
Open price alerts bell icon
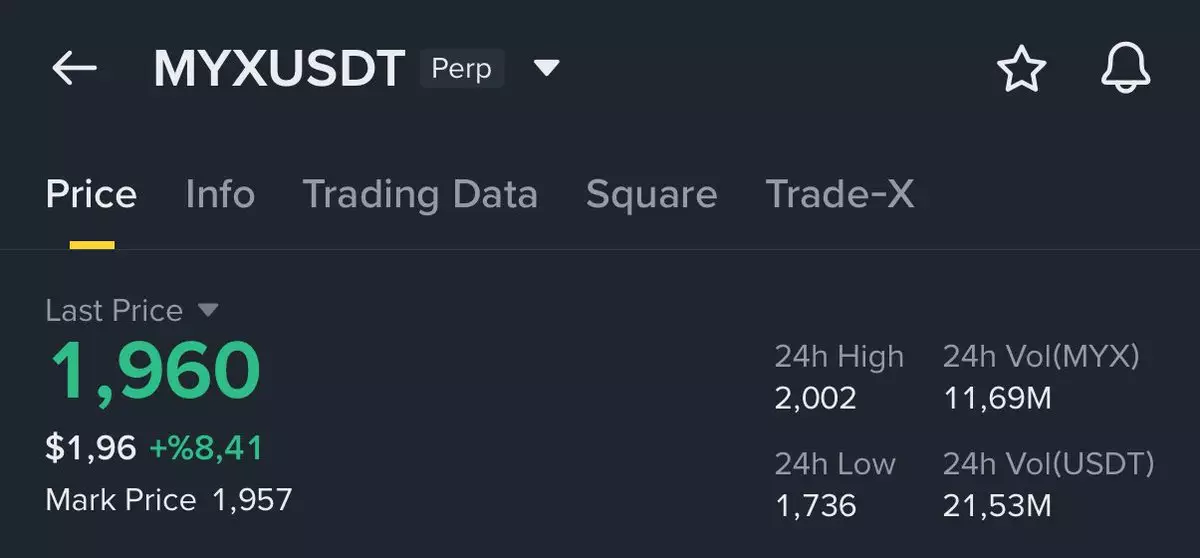click(1126, 70)
